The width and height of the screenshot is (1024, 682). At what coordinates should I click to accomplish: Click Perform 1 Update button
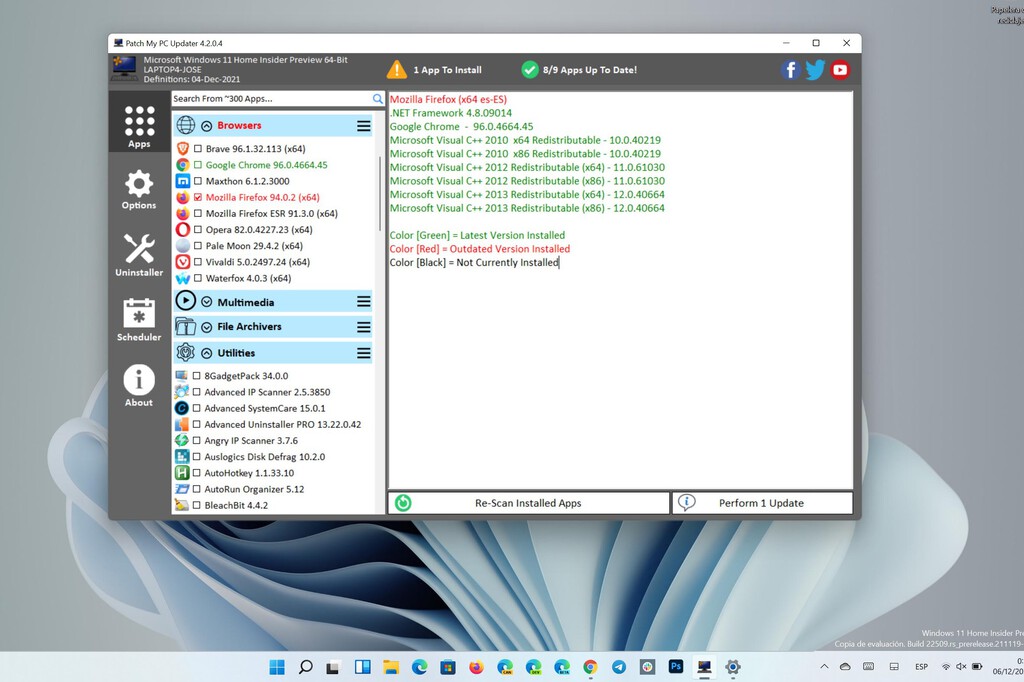(761, 503)
